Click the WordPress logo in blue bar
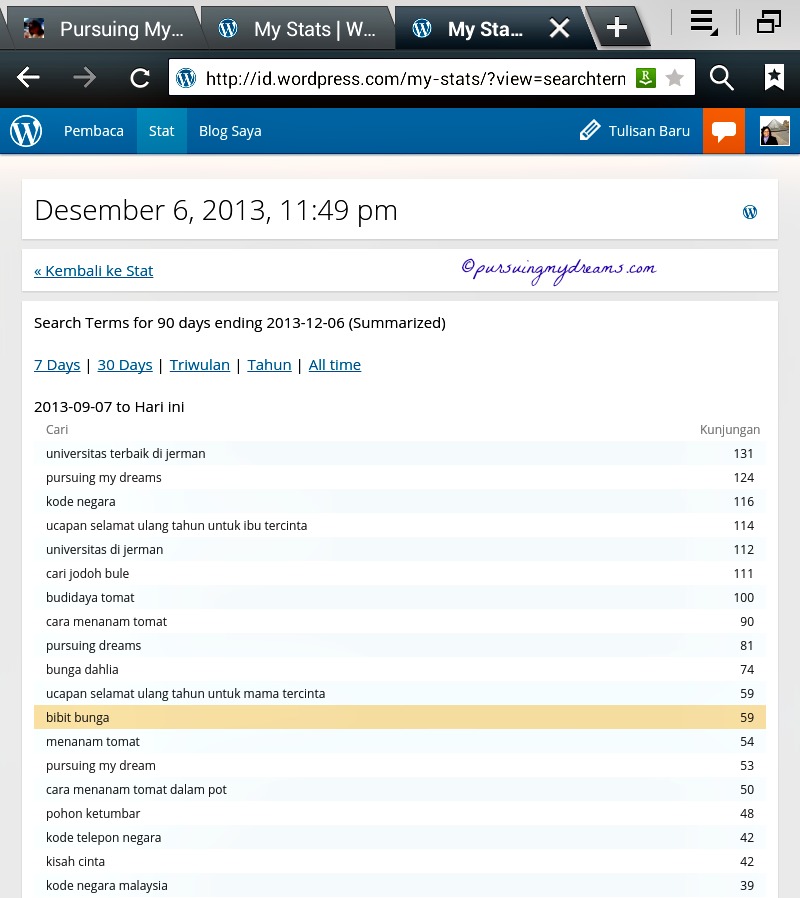 [26, 131]
